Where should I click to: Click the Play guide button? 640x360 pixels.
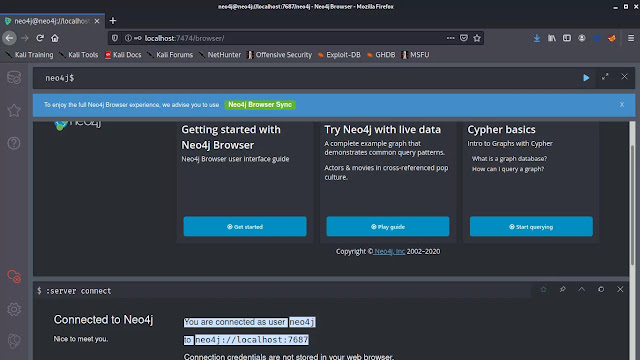tap(388, 227)
